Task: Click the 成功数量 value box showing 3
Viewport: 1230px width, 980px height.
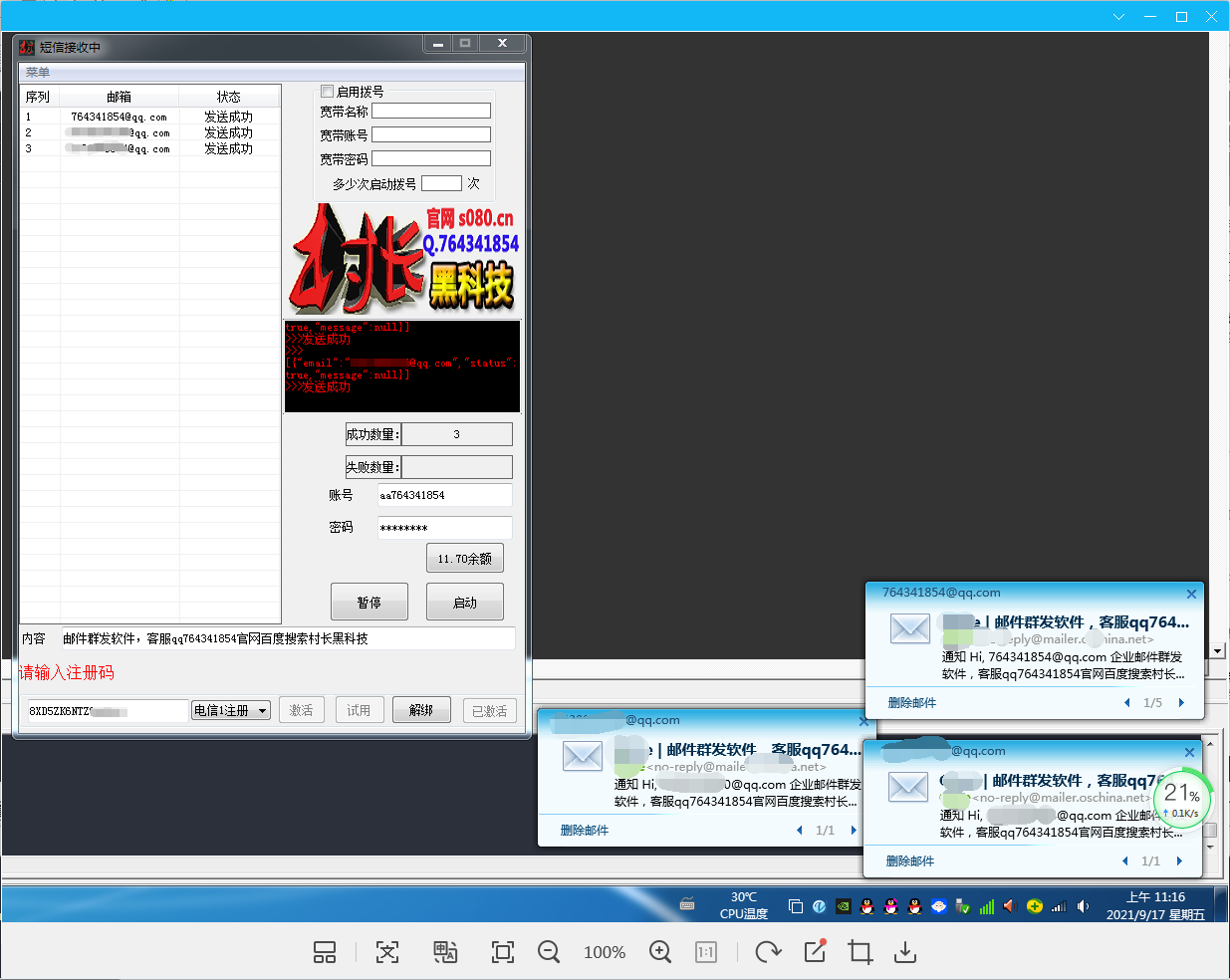Action: (x=457, y=434)
